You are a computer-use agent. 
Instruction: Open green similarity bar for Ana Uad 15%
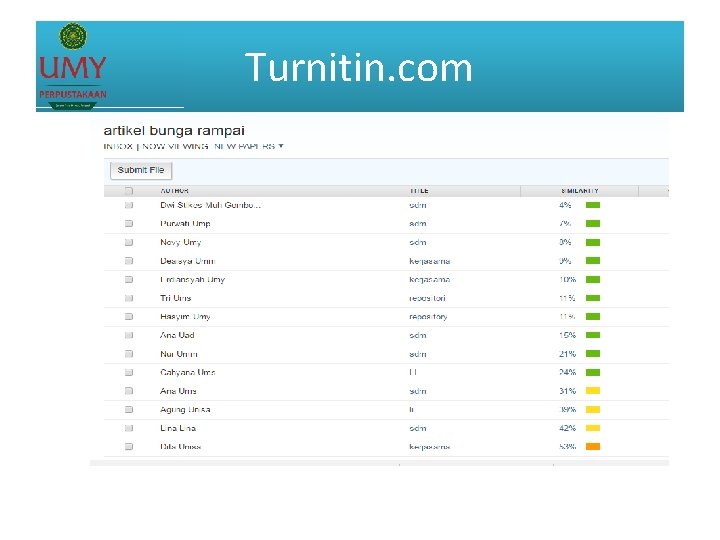pyautogui.click(x=593, y=335)
